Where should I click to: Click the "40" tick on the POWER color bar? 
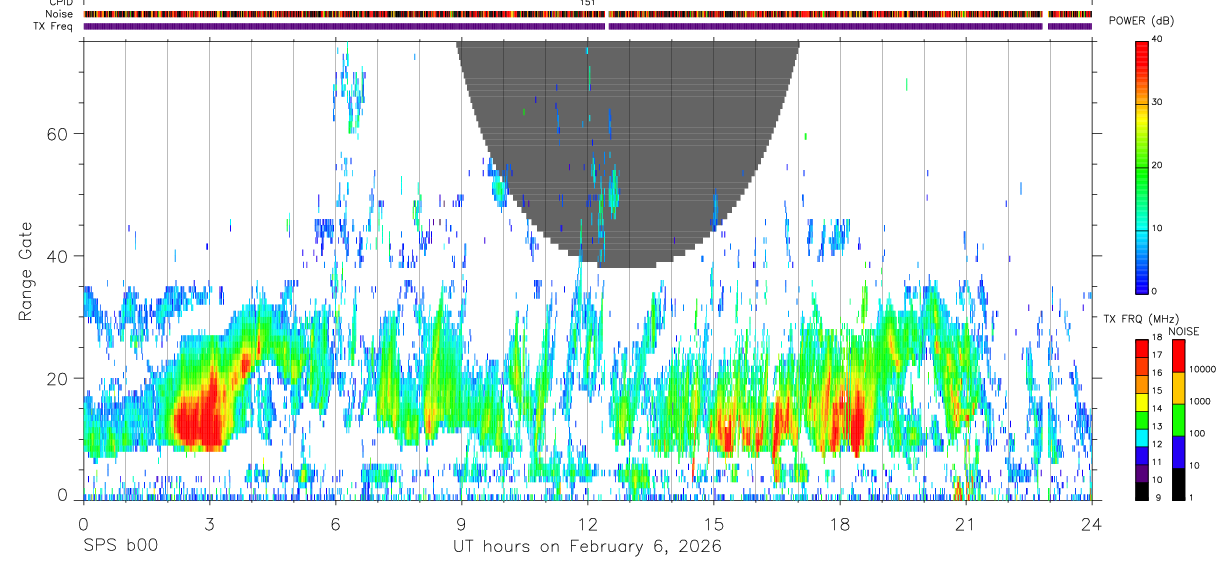click(1157, 40)
